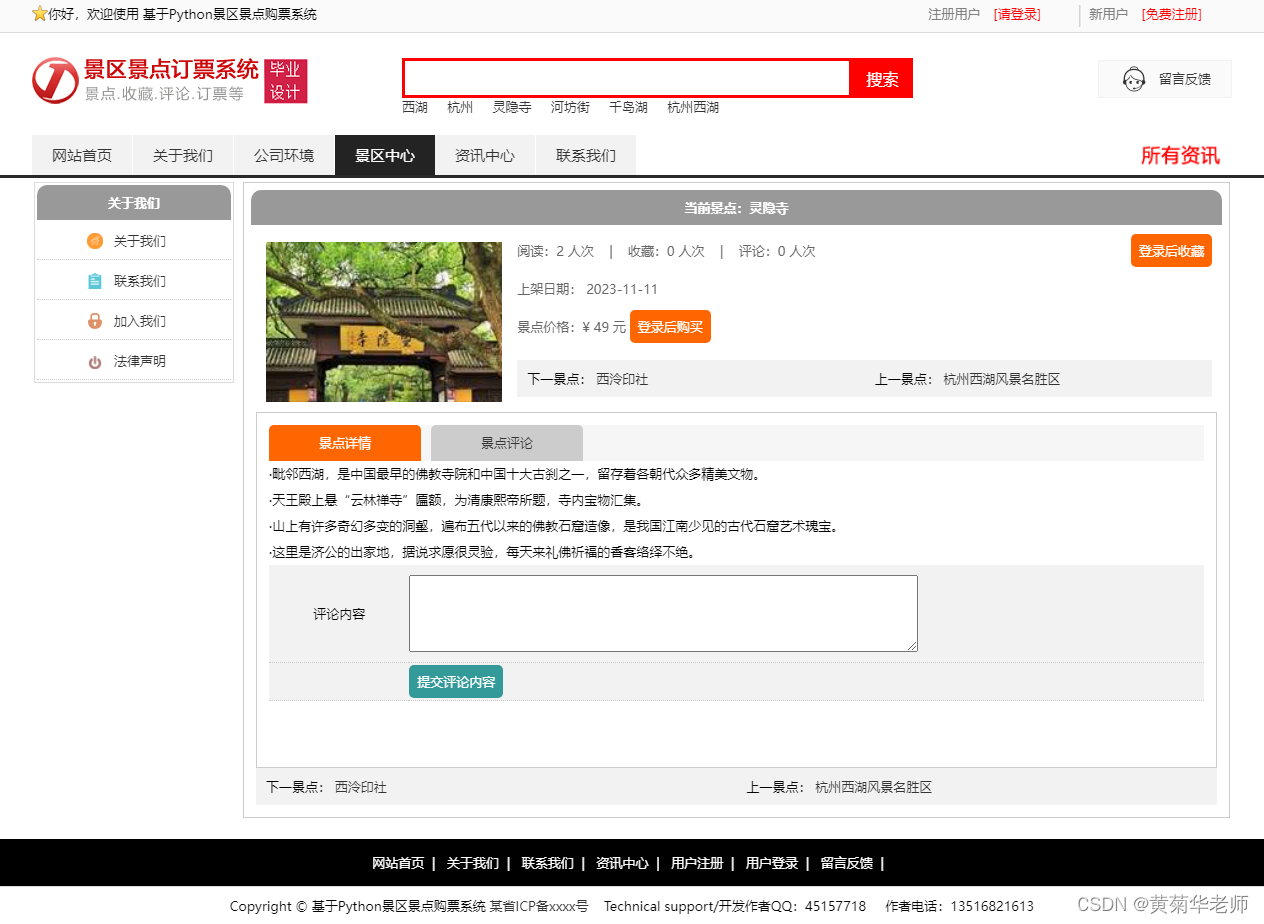Submit comment via 提交评论内容 button
This screenshot has height=924, width=1264.
455,681
